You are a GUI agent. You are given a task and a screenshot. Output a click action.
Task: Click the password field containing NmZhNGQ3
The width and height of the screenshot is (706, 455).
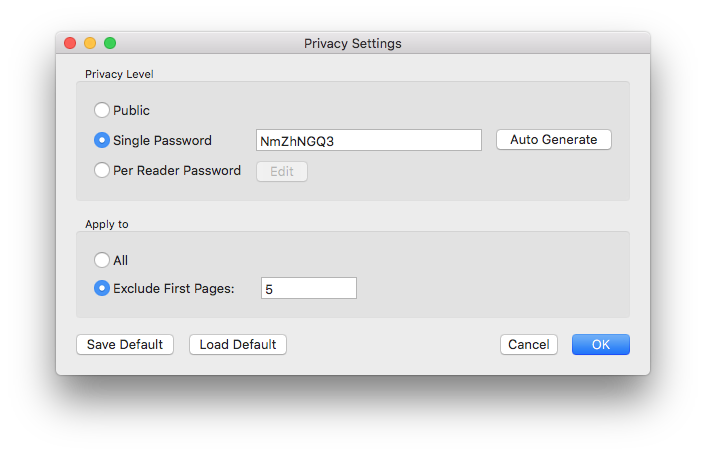point(369,140)
